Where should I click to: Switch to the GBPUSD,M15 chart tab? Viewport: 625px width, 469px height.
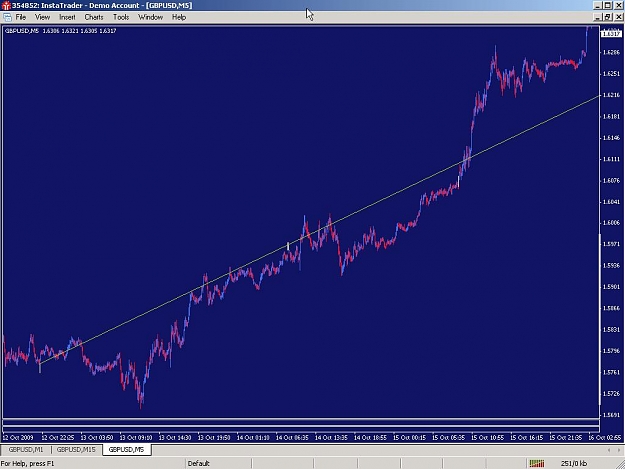click(x=76, y=449)
